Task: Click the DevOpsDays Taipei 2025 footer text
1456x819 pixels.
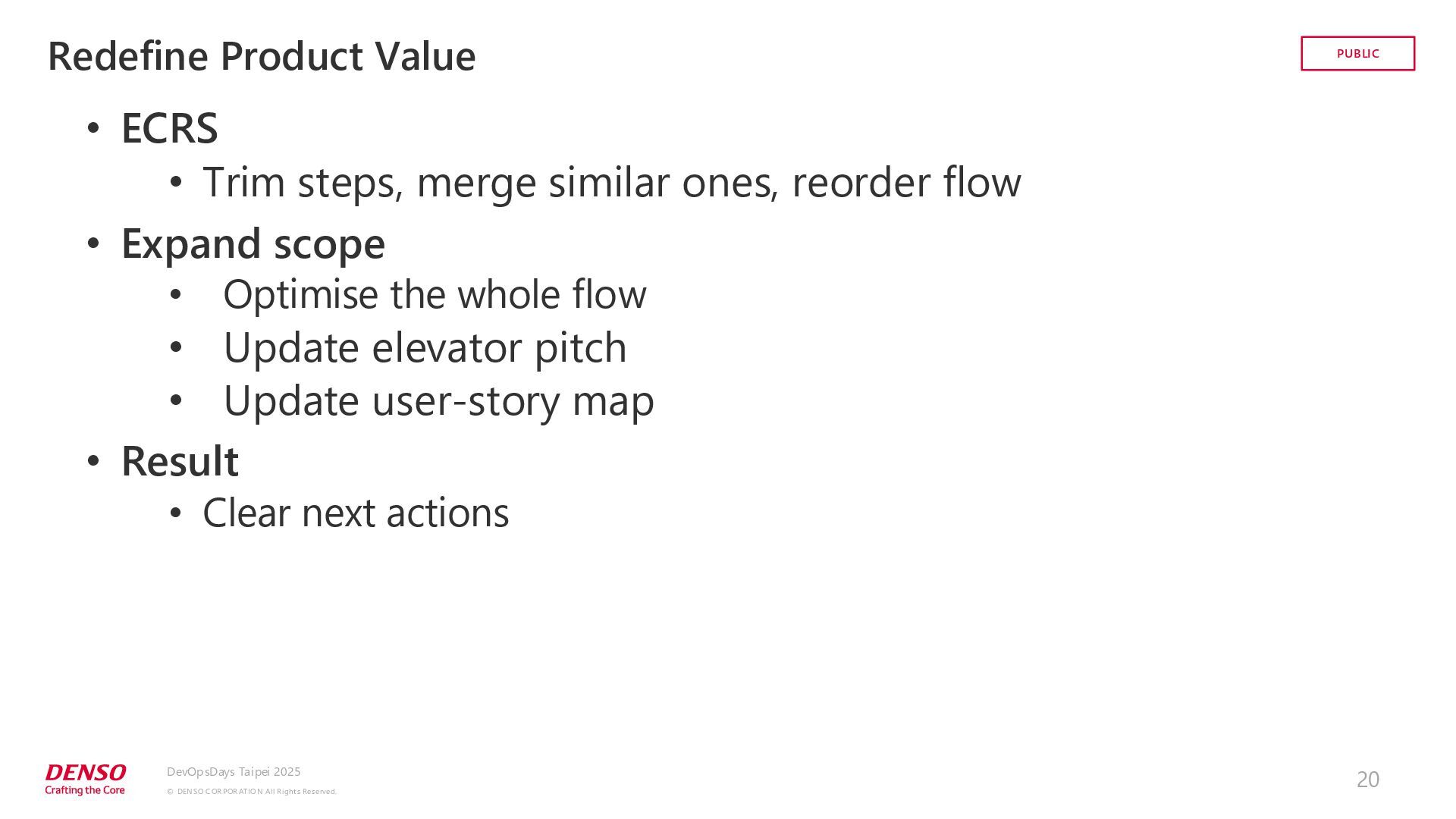Action: pos(234,772)
